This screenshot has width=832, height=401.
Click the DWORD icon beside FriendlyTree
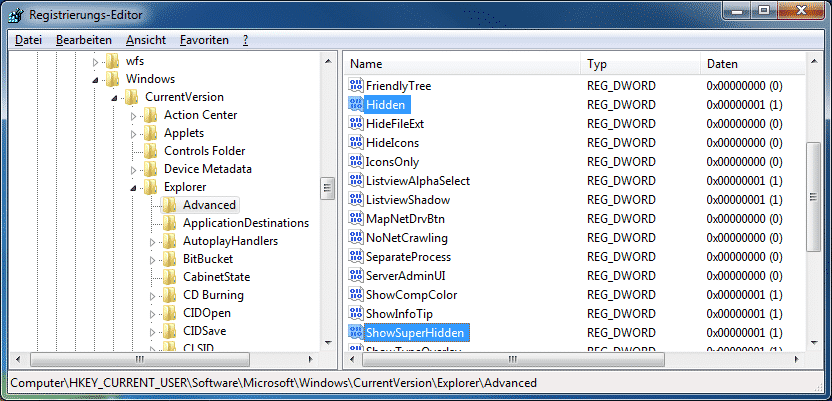pos(356,85)
